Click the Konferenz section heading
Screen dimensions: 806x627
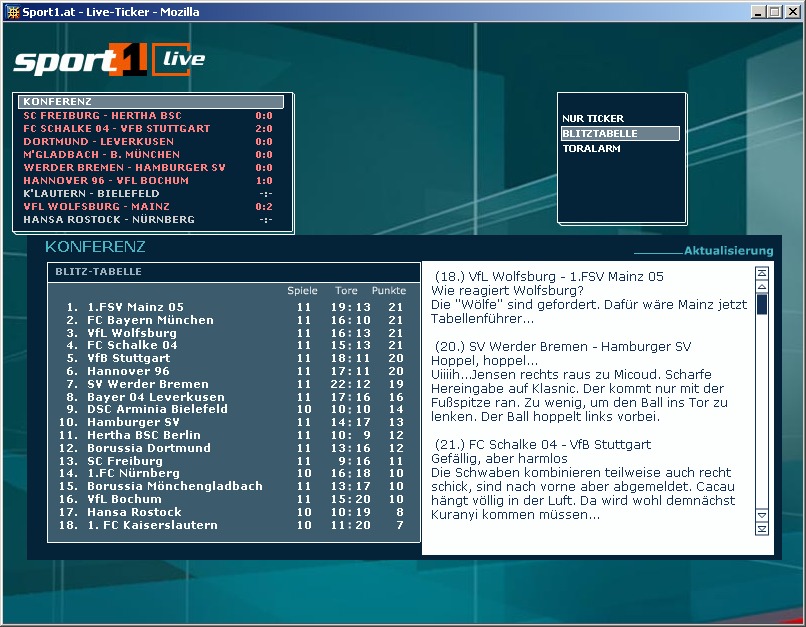[95, 247]
